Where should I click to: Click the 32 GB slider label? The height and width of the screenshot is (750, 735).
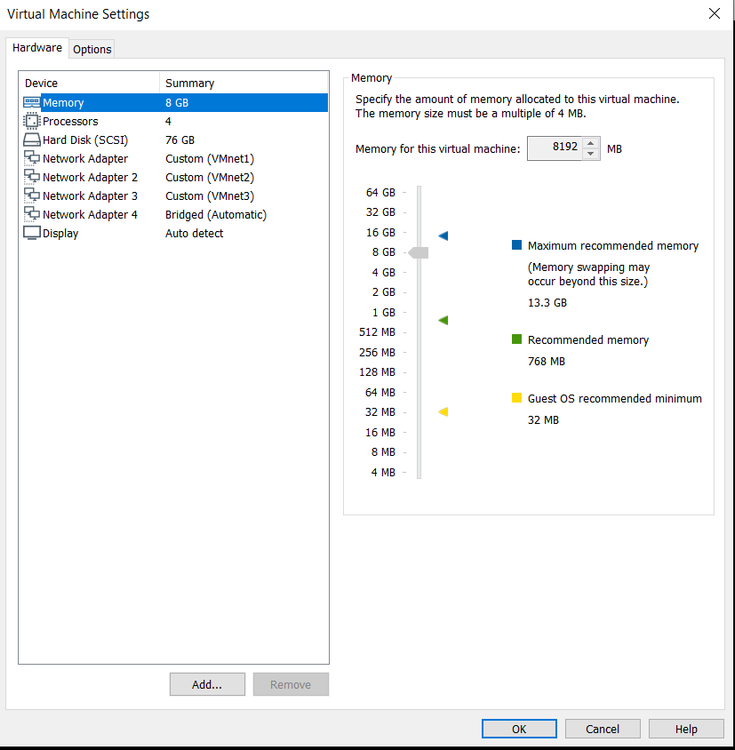[381, 212]
